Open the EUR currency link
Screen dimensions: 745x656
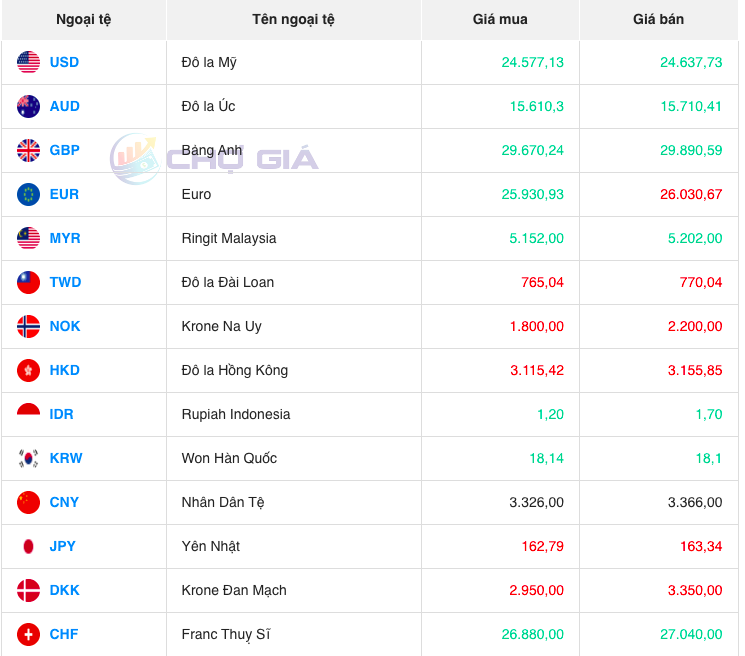64,194
